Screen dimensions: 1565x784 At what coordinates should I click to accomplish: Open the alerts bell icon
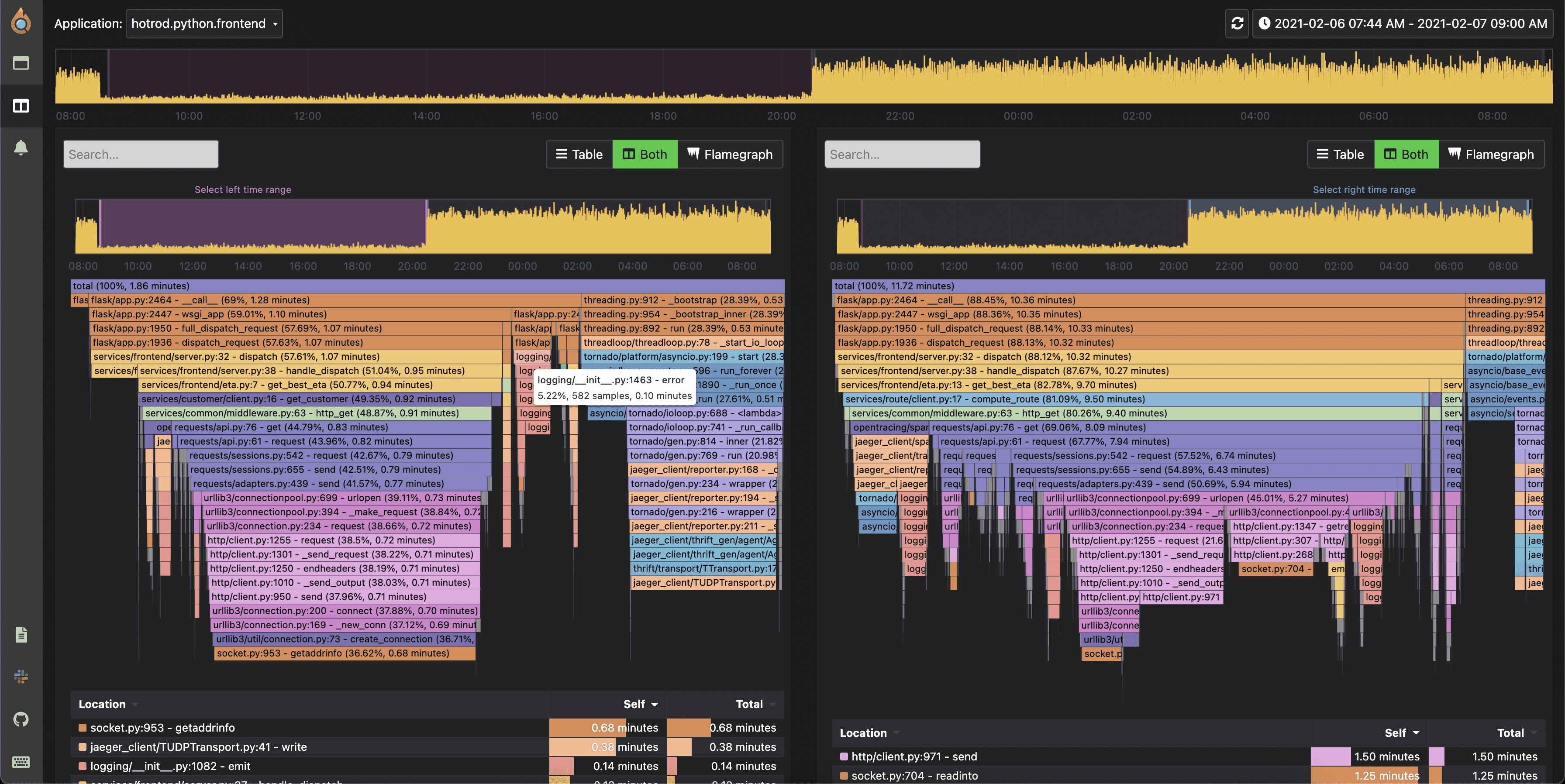pyautogui.click(x=21, y=148)
